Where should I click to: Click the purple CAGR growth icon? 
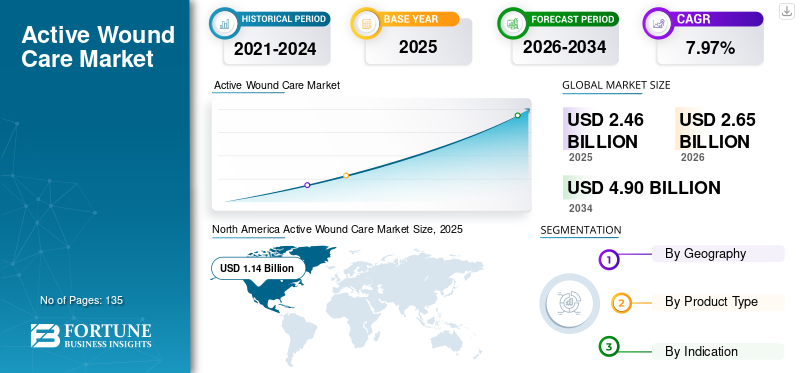[x=658, y=23]
